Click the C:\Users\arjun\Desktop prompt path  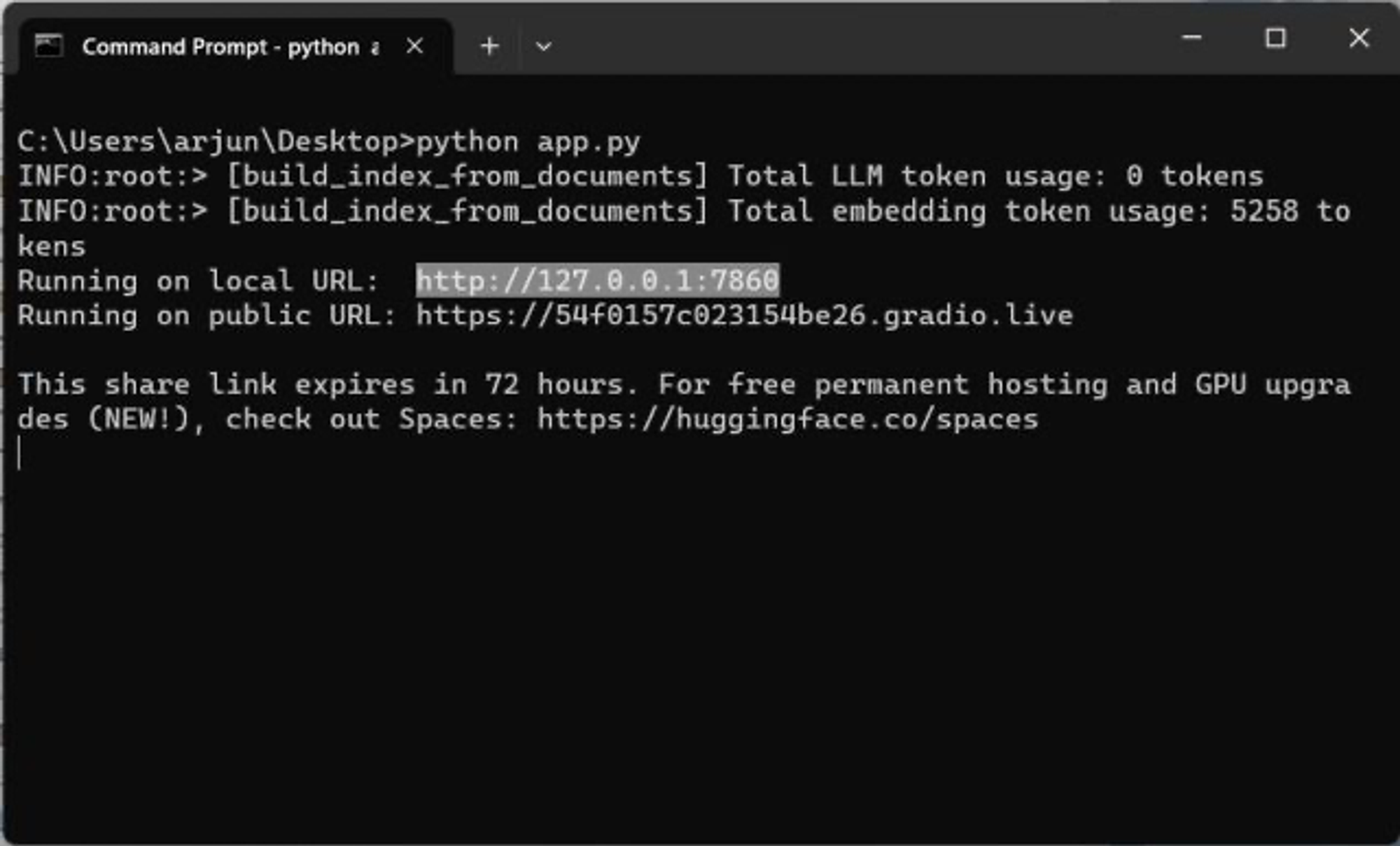206,142
